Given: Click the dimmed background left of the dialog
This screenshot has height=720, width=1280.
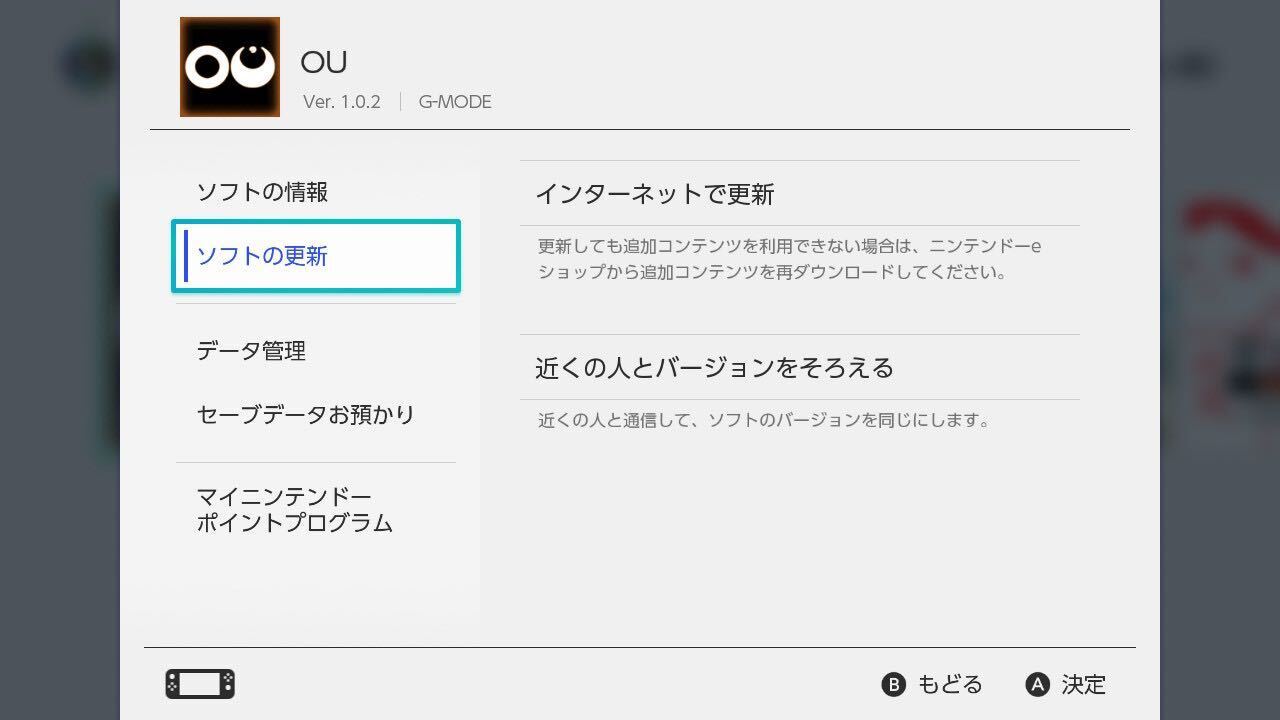Looking at the screenshot, I should pyautogui.click(x=60, y=360).
